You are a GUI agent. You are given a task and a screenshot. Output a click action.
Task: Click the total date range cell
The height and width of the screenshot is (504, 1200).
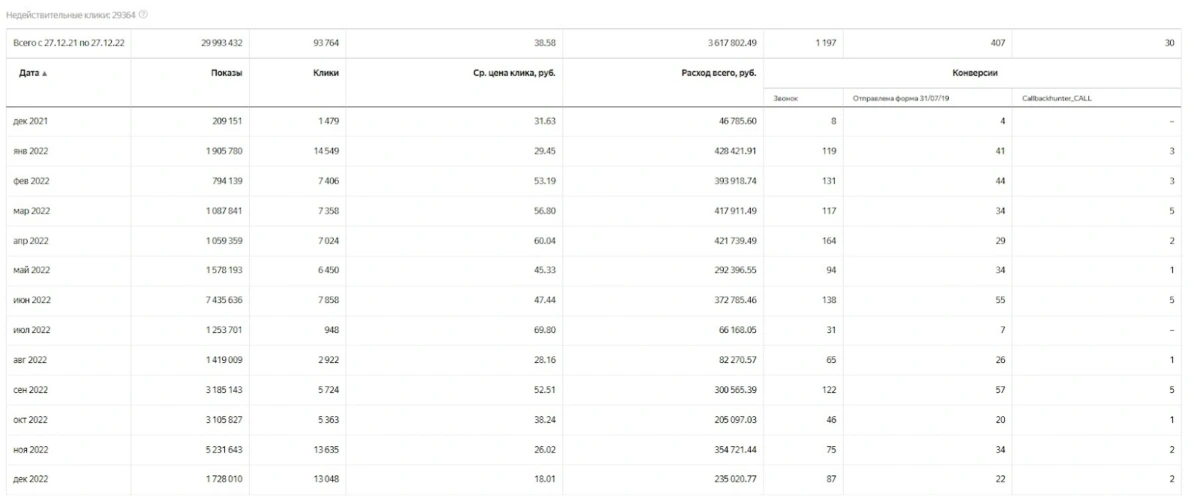click(66, 43)
